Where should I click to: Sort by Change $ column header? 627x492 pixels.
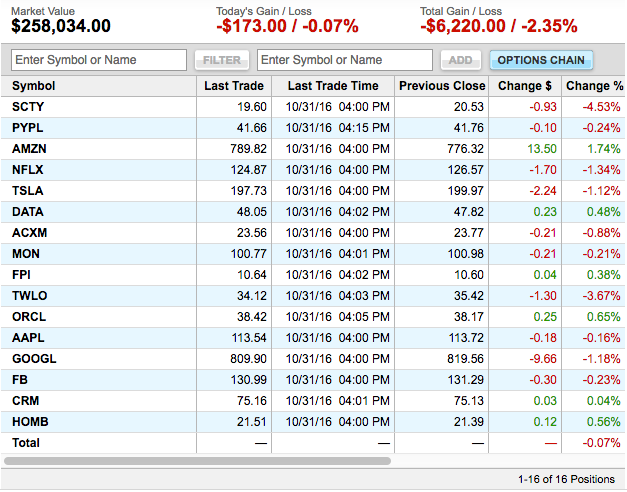(525, 86)
